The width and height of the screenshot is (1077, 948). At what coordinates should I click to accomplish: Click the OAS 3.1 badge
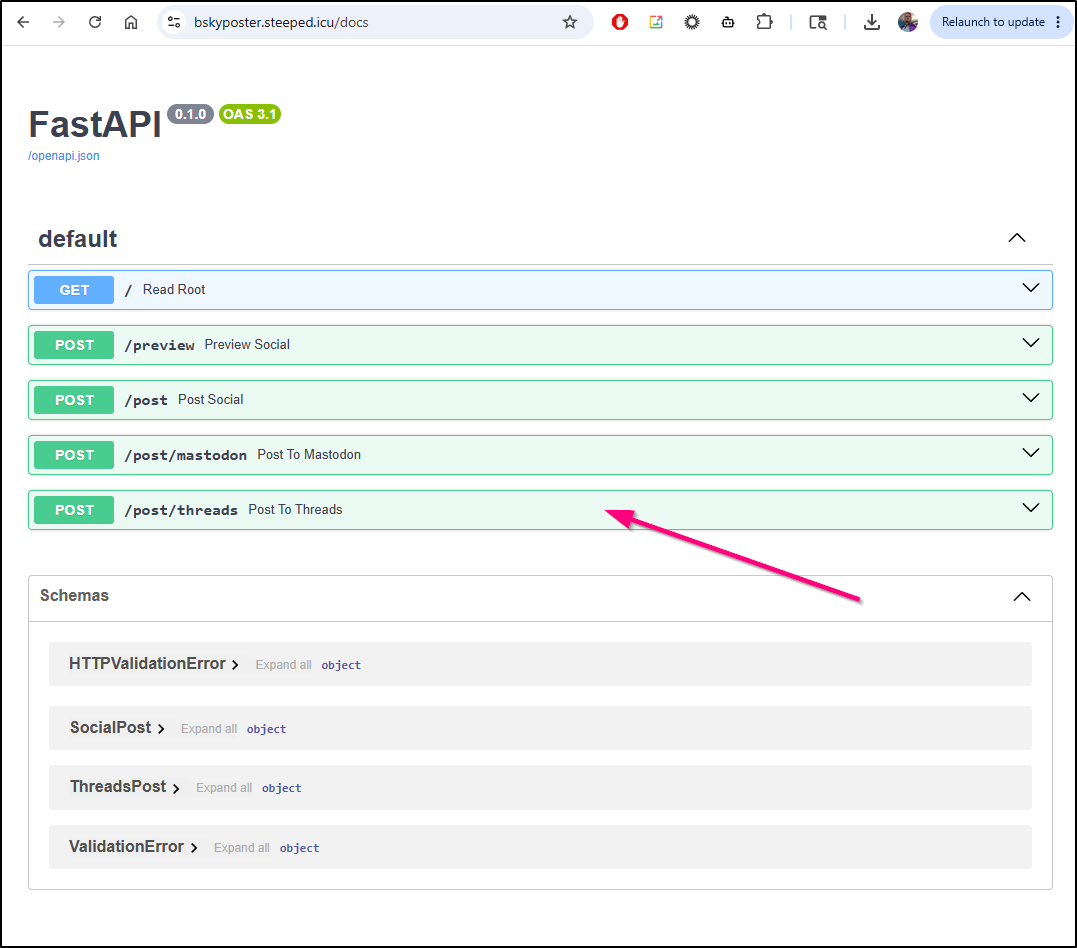tap(249, 114)
